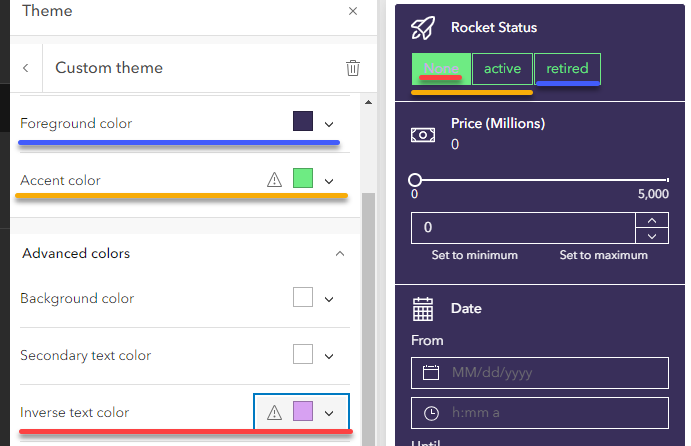Go back using the left chevron
The width and height of the screenshot is (691, 446).
click(25, 68)
